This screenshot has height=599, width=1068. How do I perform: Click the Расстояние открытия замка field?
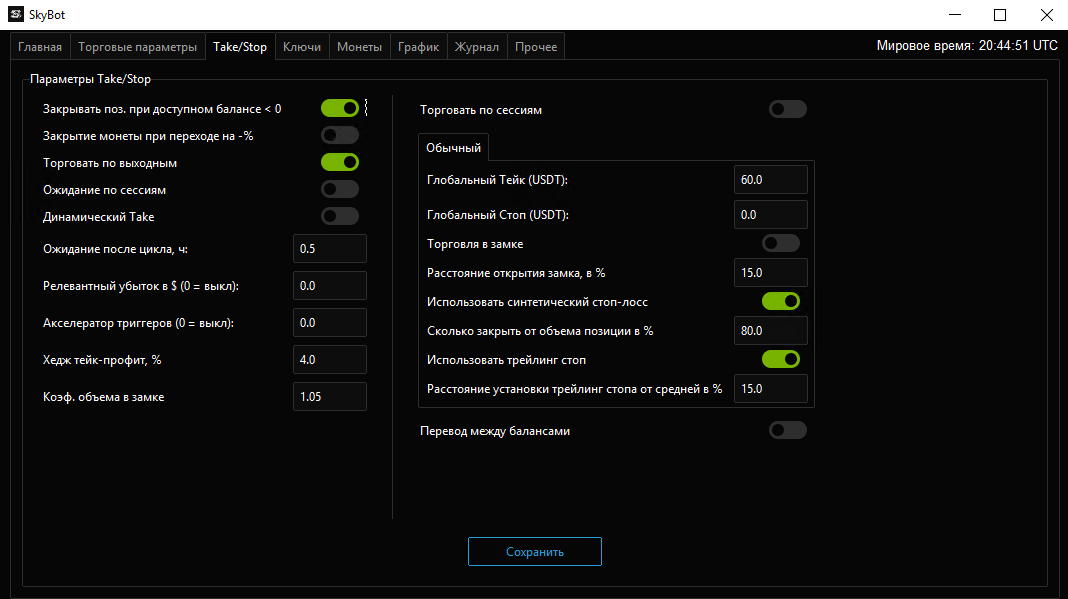coord(771,273)
